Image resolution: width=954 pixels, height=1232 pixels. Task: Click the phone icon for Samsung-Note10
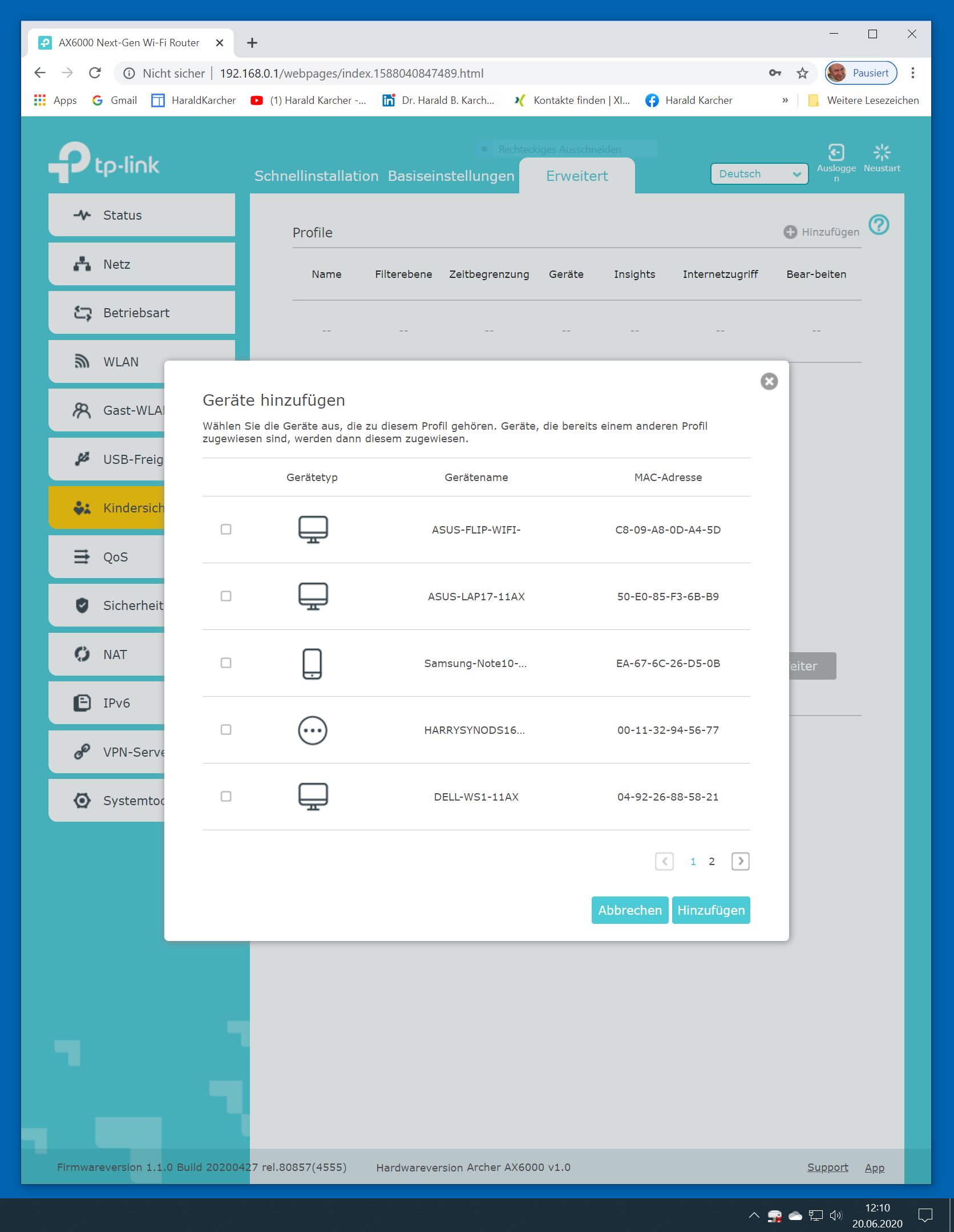[x=312, y=664]
